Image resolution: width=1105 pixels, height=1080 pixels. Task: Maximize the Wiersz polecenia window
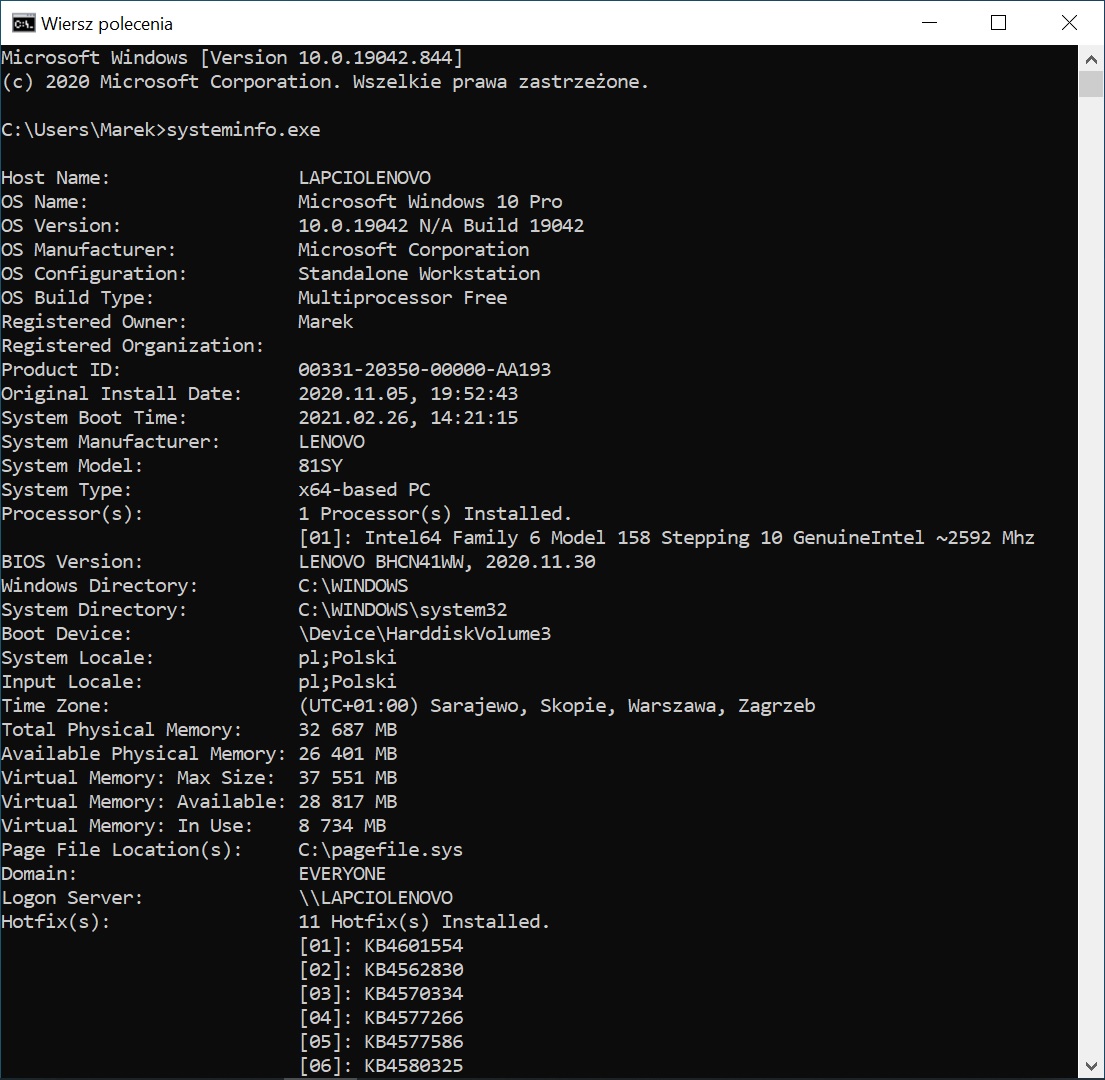(998, 23)
